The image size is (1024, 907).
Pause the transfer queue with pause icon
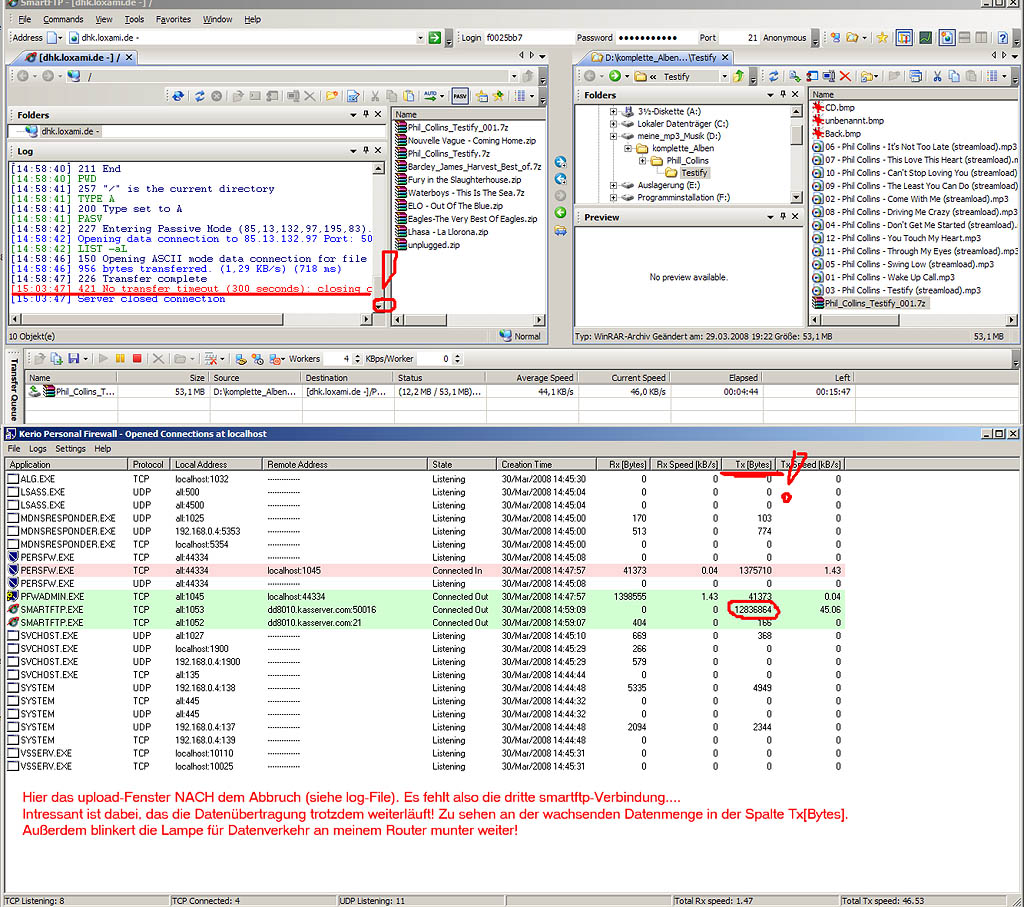(120, 357)
